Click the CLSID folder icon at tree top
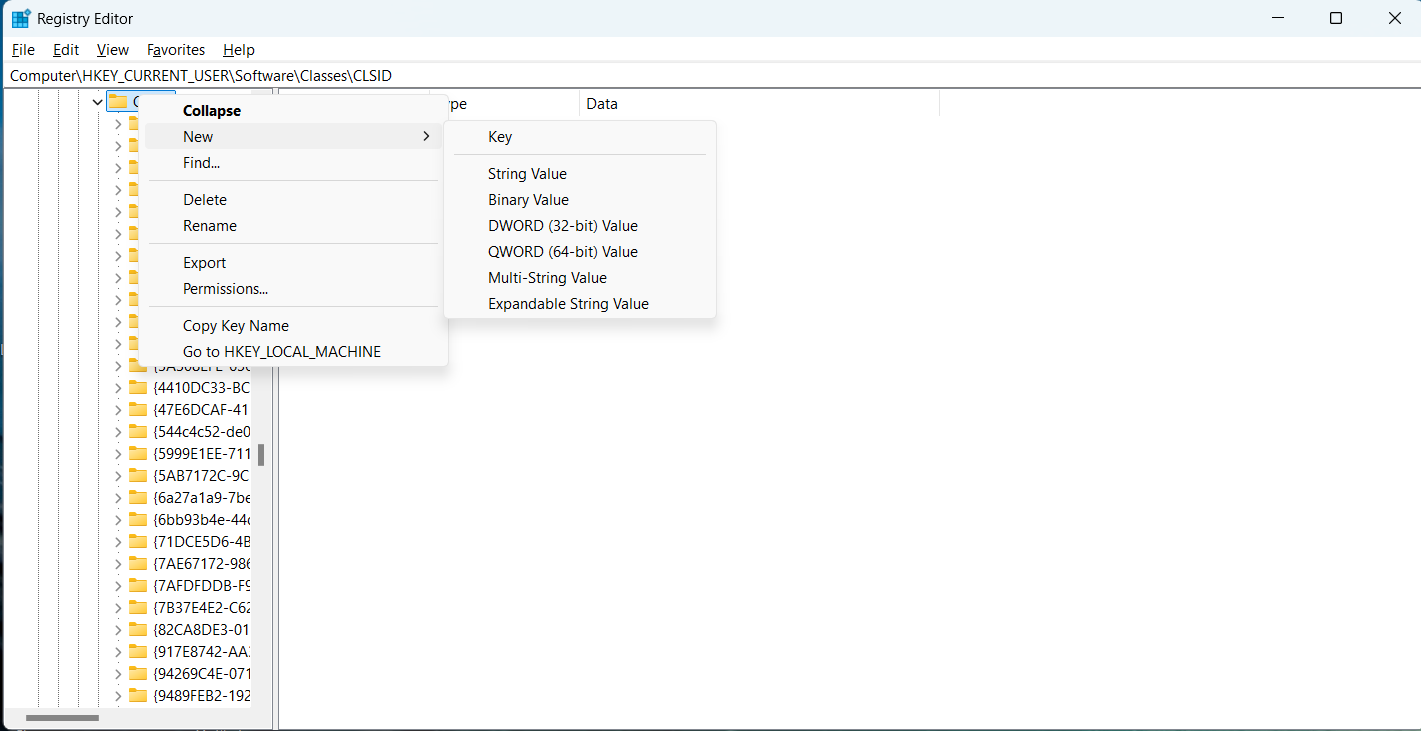 click(118, 101)
